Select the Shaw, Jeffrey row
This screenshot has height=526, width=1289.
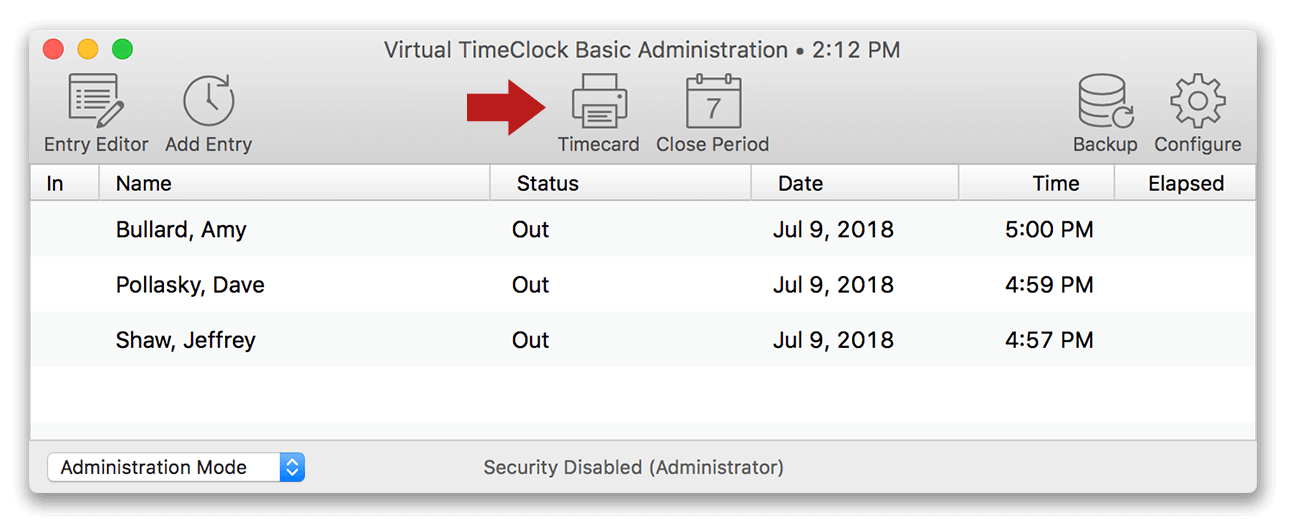coord(186,340)
